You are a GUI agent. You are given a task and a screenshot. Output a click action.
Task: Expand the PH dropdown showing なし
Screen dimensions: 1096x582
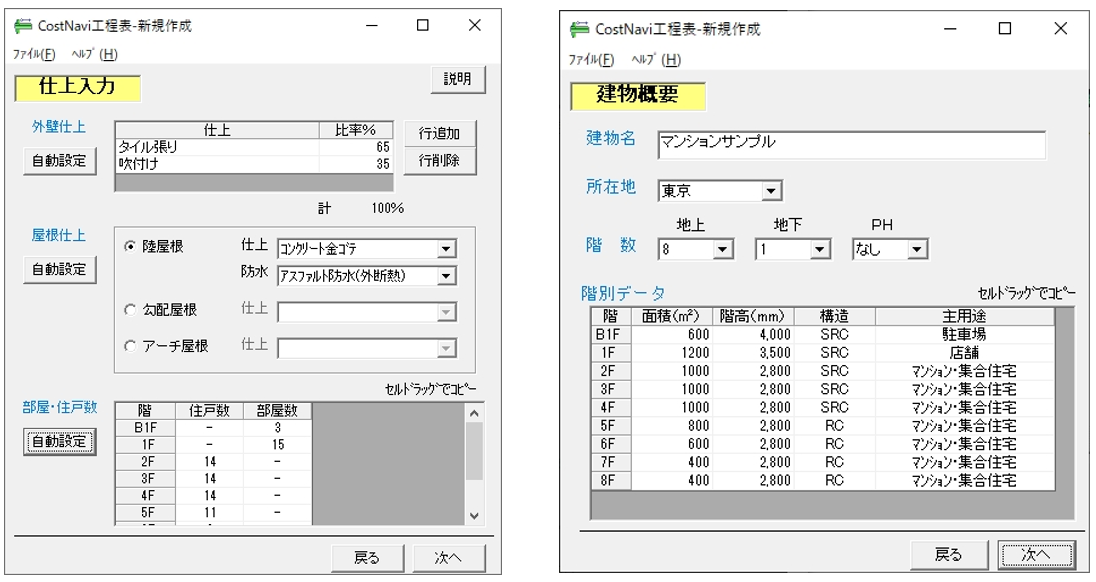click(x=917, y=250)
